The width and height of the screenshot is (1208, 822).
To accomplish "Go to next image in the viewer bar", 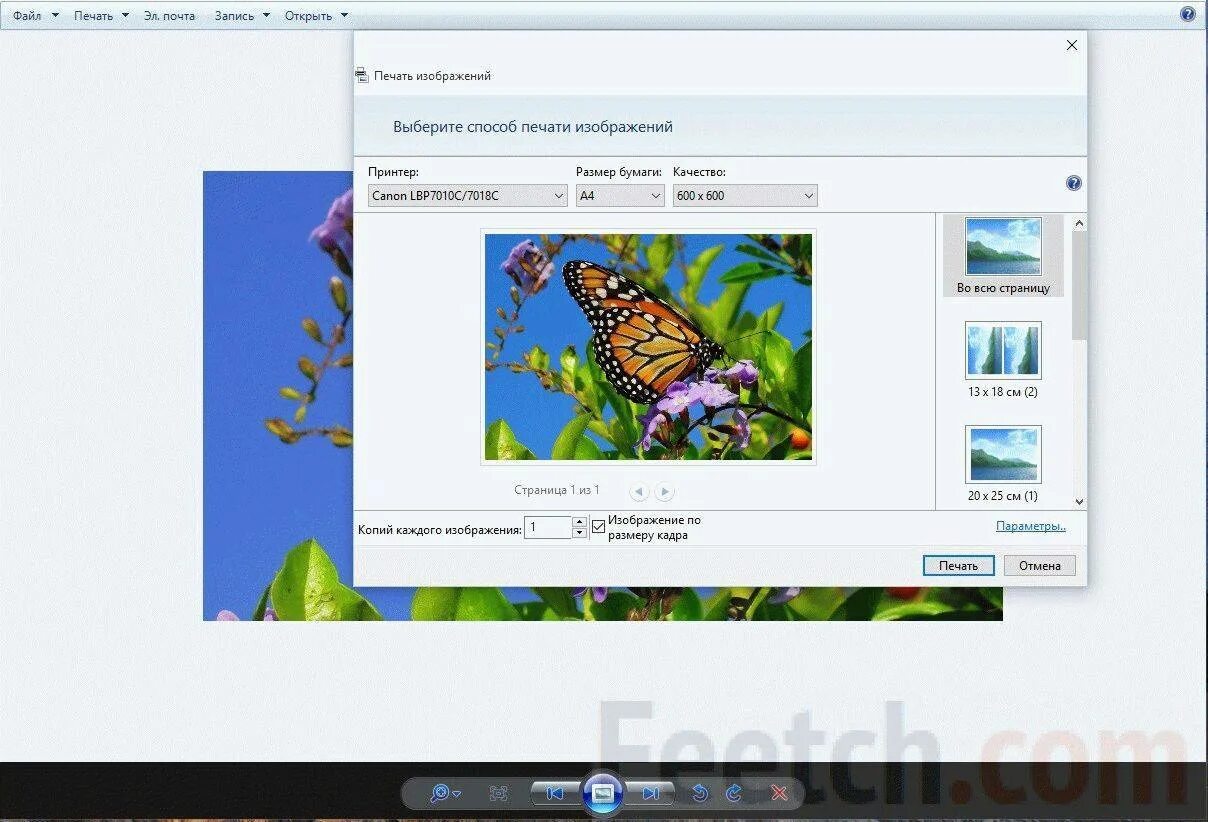I will point(650,793).
